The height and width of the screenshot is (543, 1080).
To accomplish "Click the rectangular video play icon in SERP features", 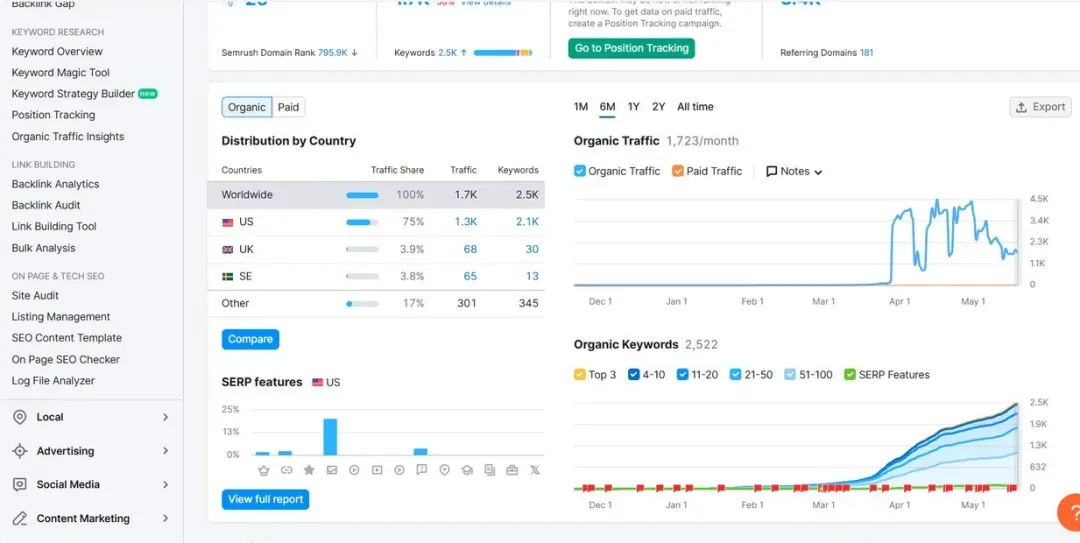I will point(377,470).
